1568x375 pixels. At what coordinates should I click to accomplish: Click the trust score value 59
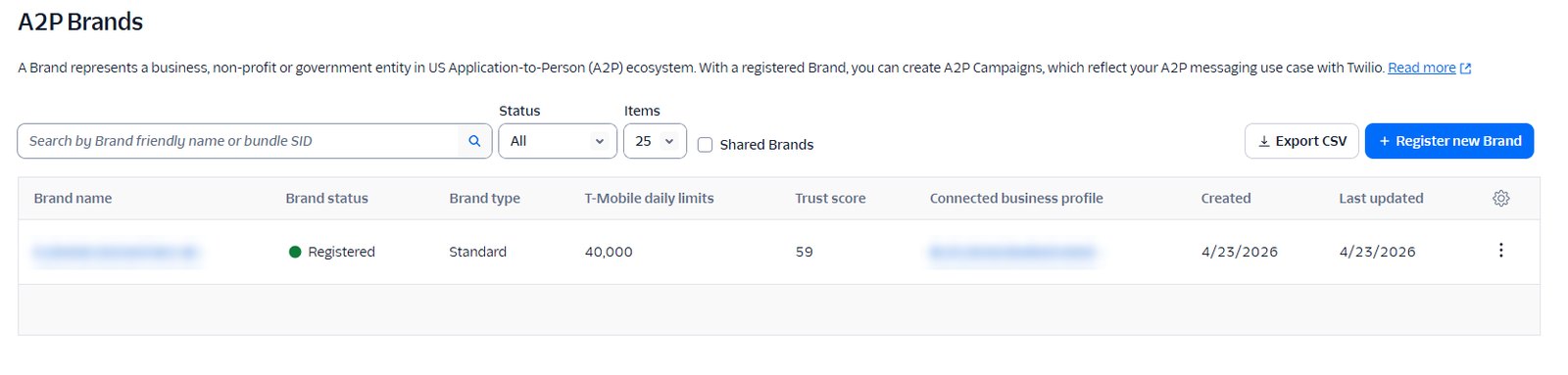804,252
